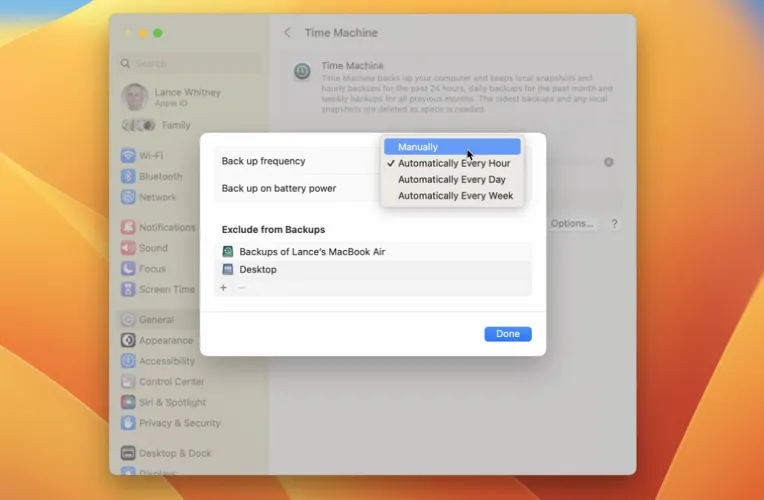Choose Automatically Every Hour option
The height and width of the screenshot is (500, 764).
coord(453,163)
